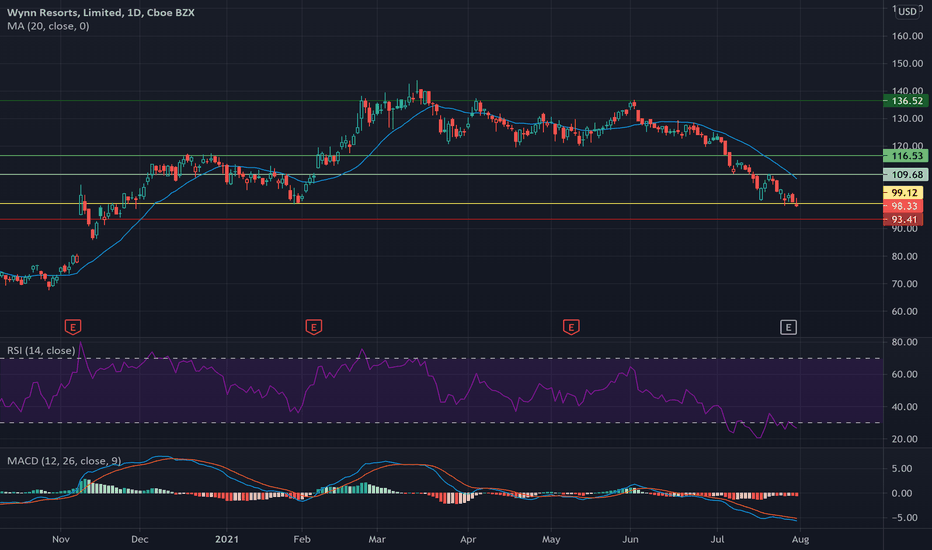The height and width of the screenshot is (550, 932).
Task: Click the 98.33 current price label
Action: (x=904, y=206)
